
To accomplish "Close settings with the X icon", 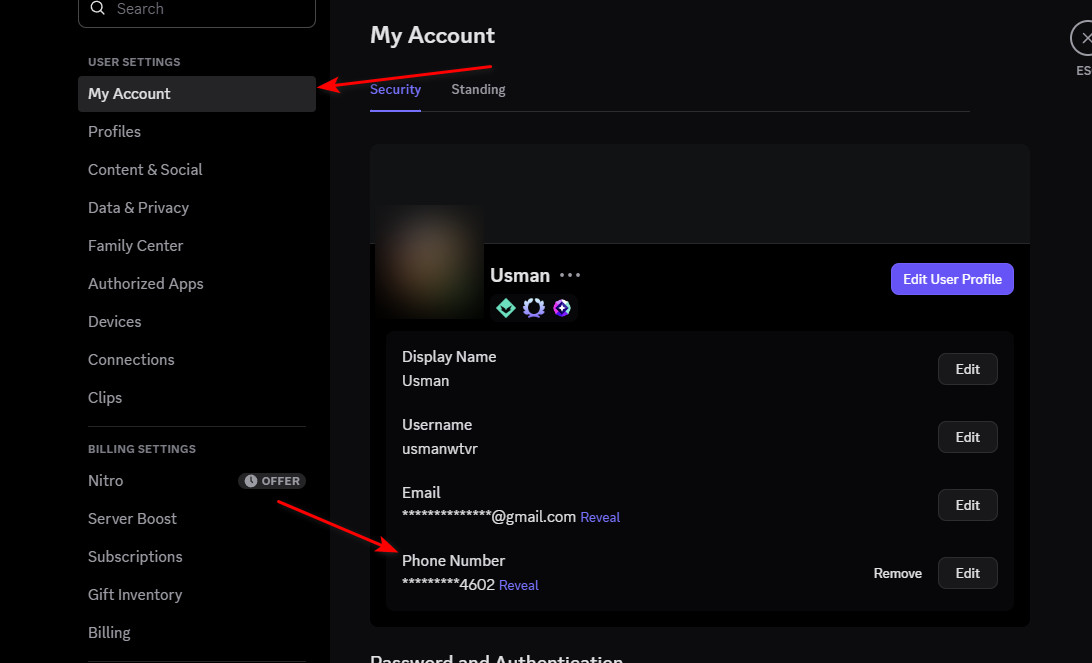I will [1084, 39].
